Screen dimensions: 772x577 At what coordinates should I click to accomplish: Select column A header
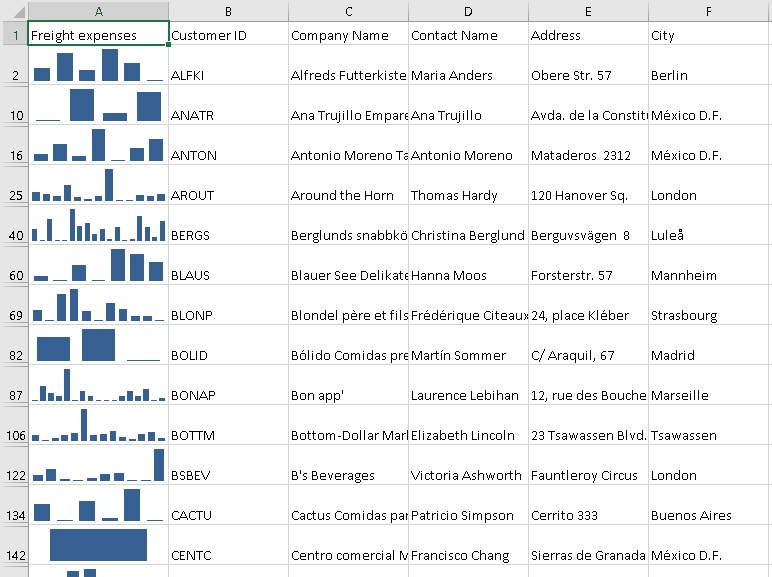[x=98, y=10]
